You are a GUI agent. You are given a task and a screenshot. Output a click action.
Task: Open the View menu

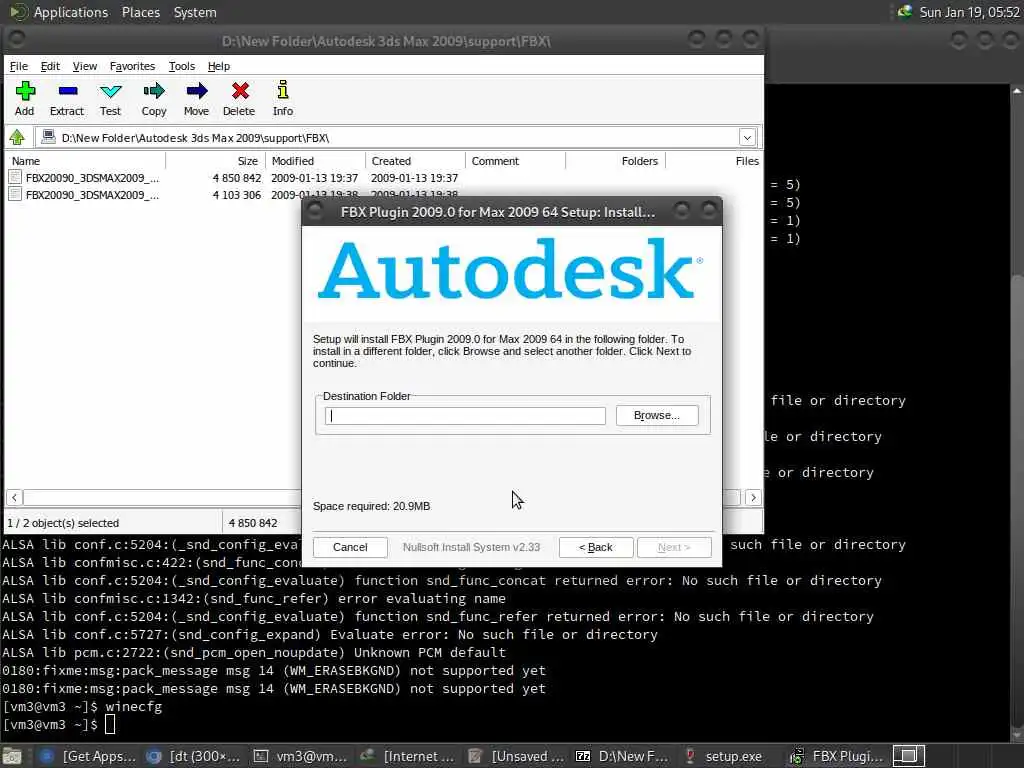[85, 66]
